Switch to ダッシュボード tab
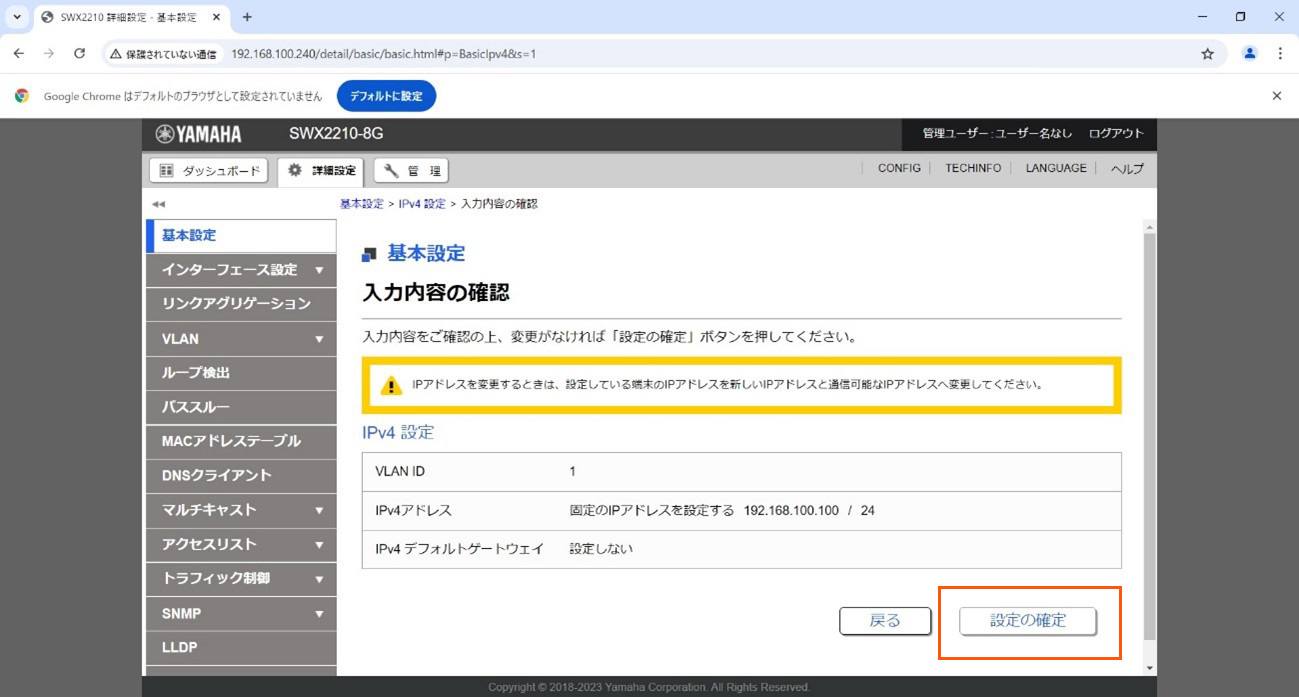The image size is (1299, 697). (209, 171)
